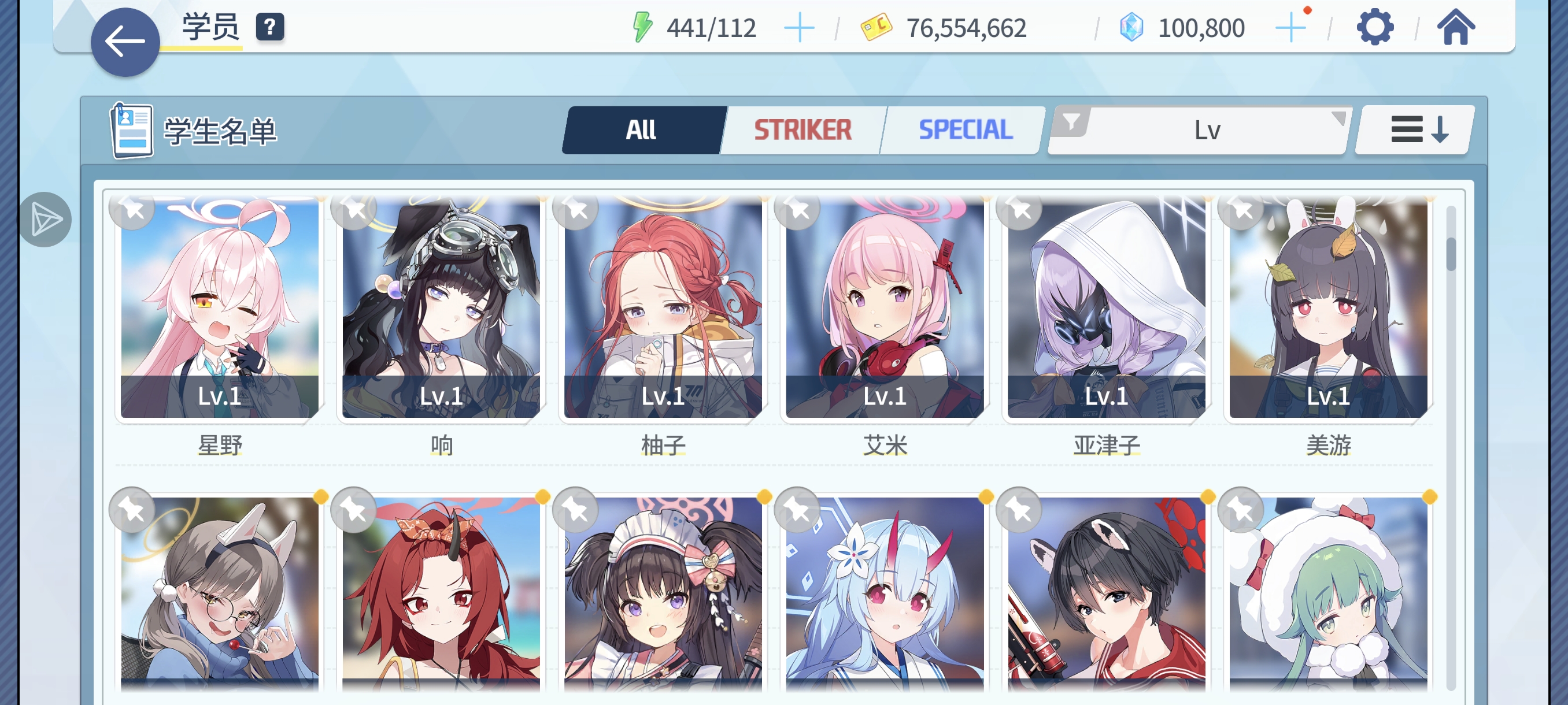Image resolution: width=1568 pixels, height=705 pixels.
Task: Open the side arrow panel icon
Action: click(45, 220)
